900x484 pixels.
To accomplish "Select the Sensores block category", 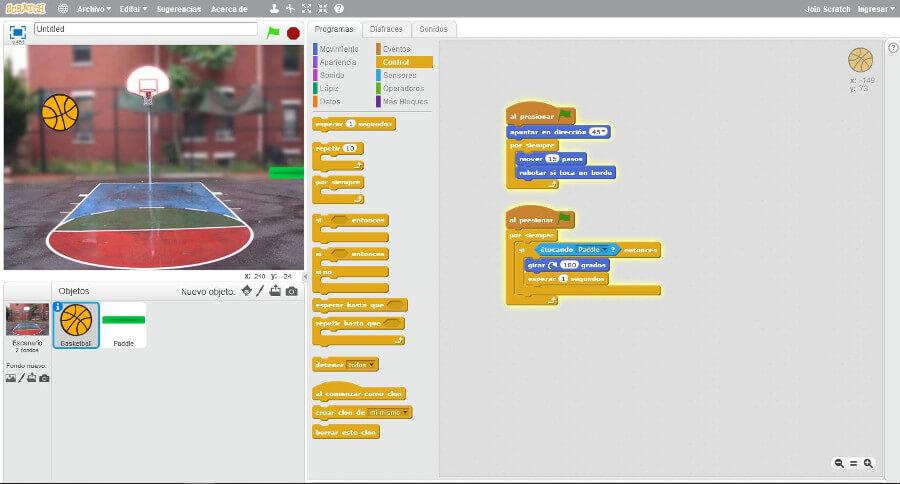I will pyautogui.click(x=399, y=75).
